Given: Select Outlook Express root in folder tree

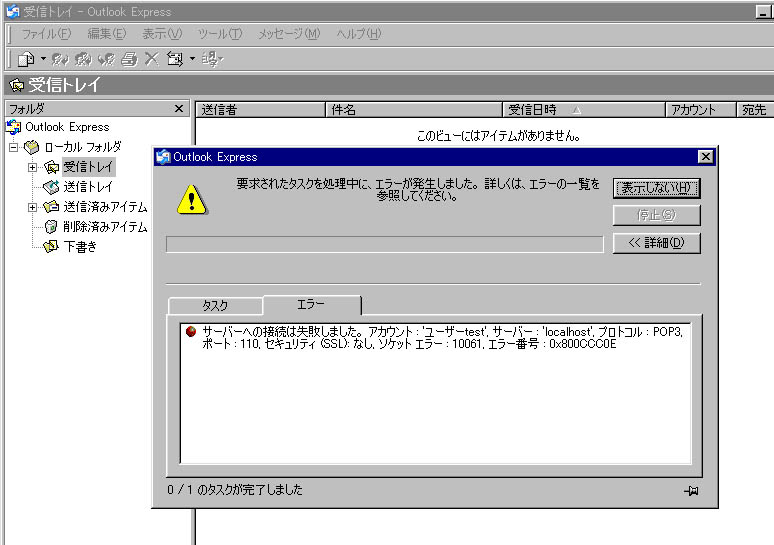Looking at the screenshot, I should tap(67, 127).
